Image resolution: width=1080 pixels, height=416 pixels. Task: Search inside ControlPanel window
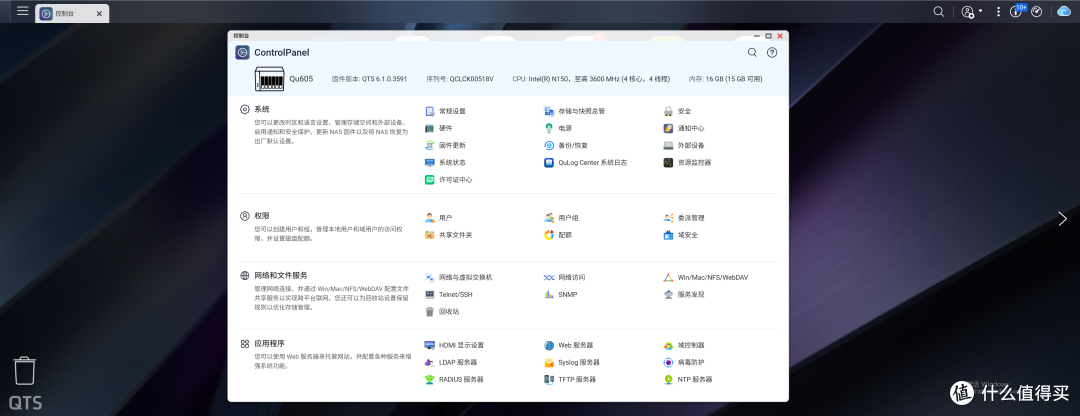pos(752,52)
